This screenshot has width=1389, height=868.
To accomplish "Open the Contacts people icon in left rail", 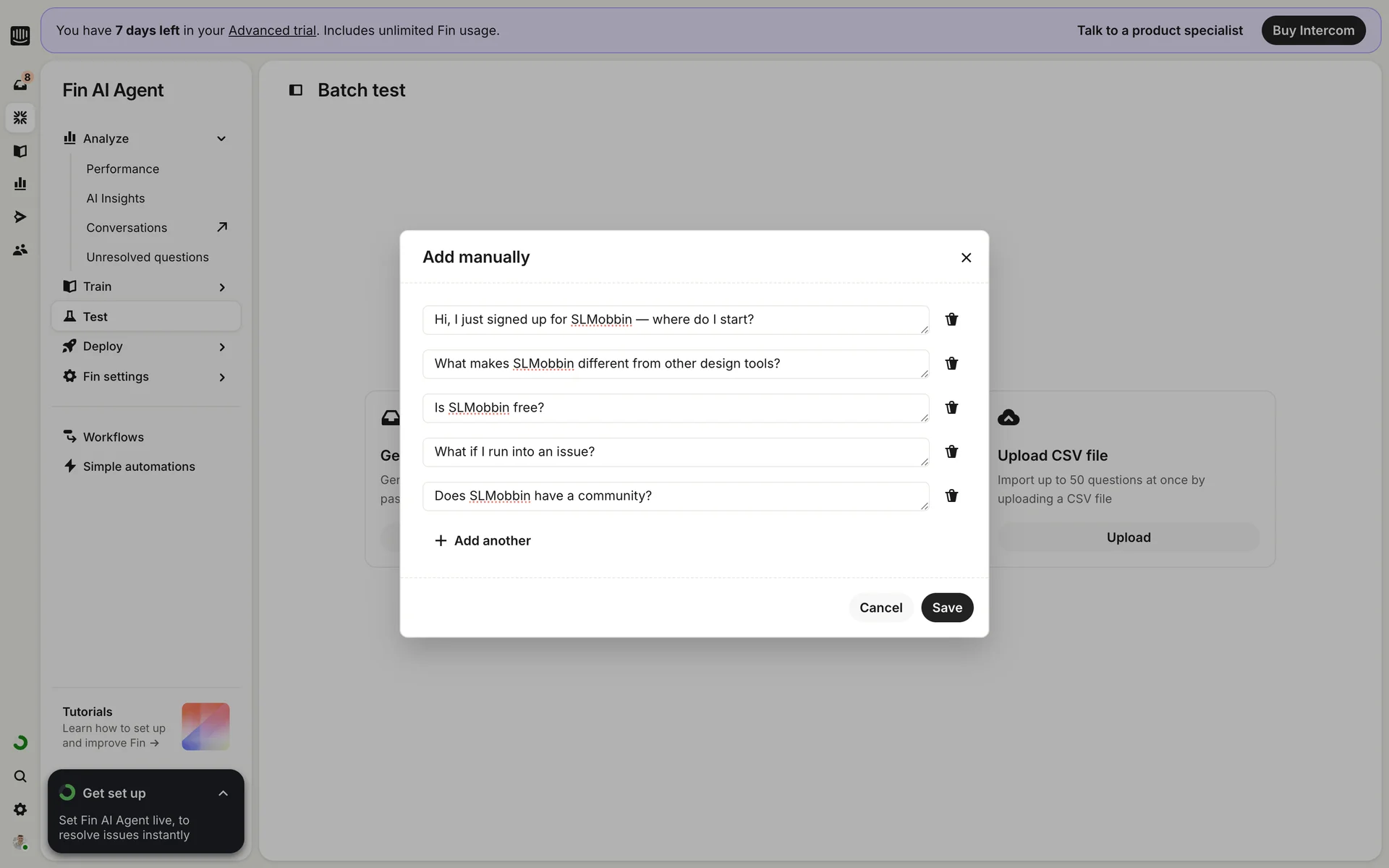I will tap(20, 250).
